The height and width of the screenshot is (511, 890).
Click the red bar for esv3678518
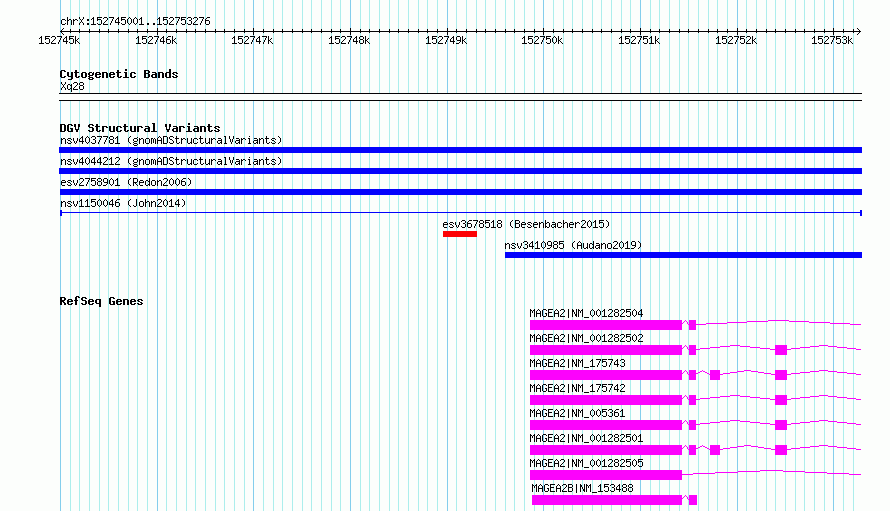click(460, 234)
